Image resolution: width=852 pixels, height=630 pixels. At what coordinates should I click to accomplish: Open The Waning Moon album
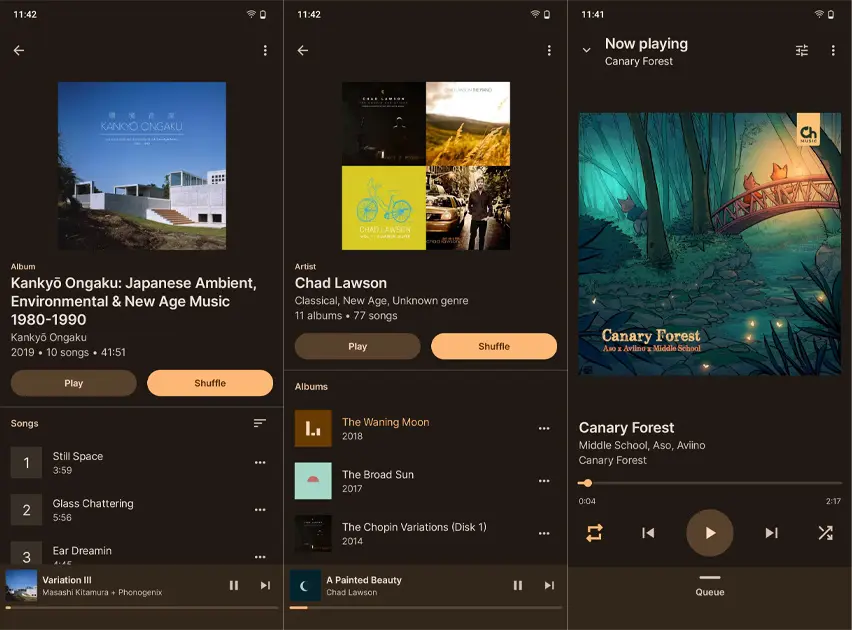coord(424,428)
